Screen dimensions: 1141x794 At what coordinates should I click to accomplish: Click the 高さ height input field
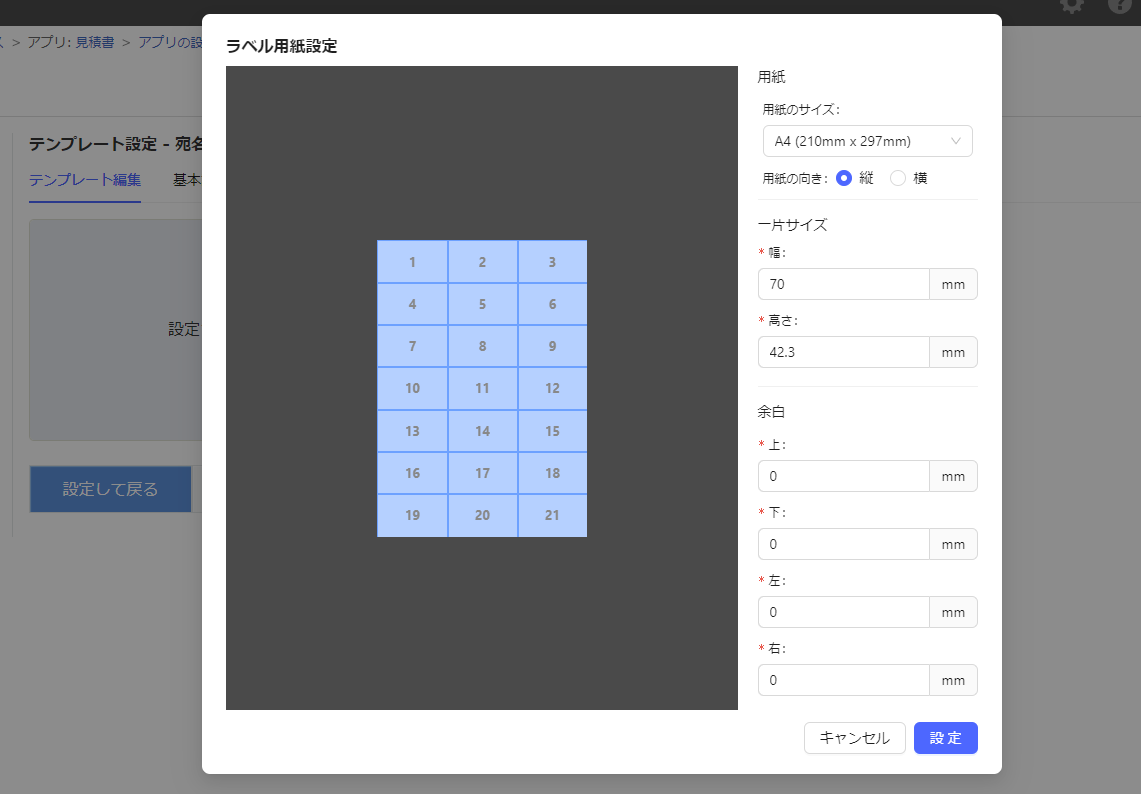(x=843, y=352)
